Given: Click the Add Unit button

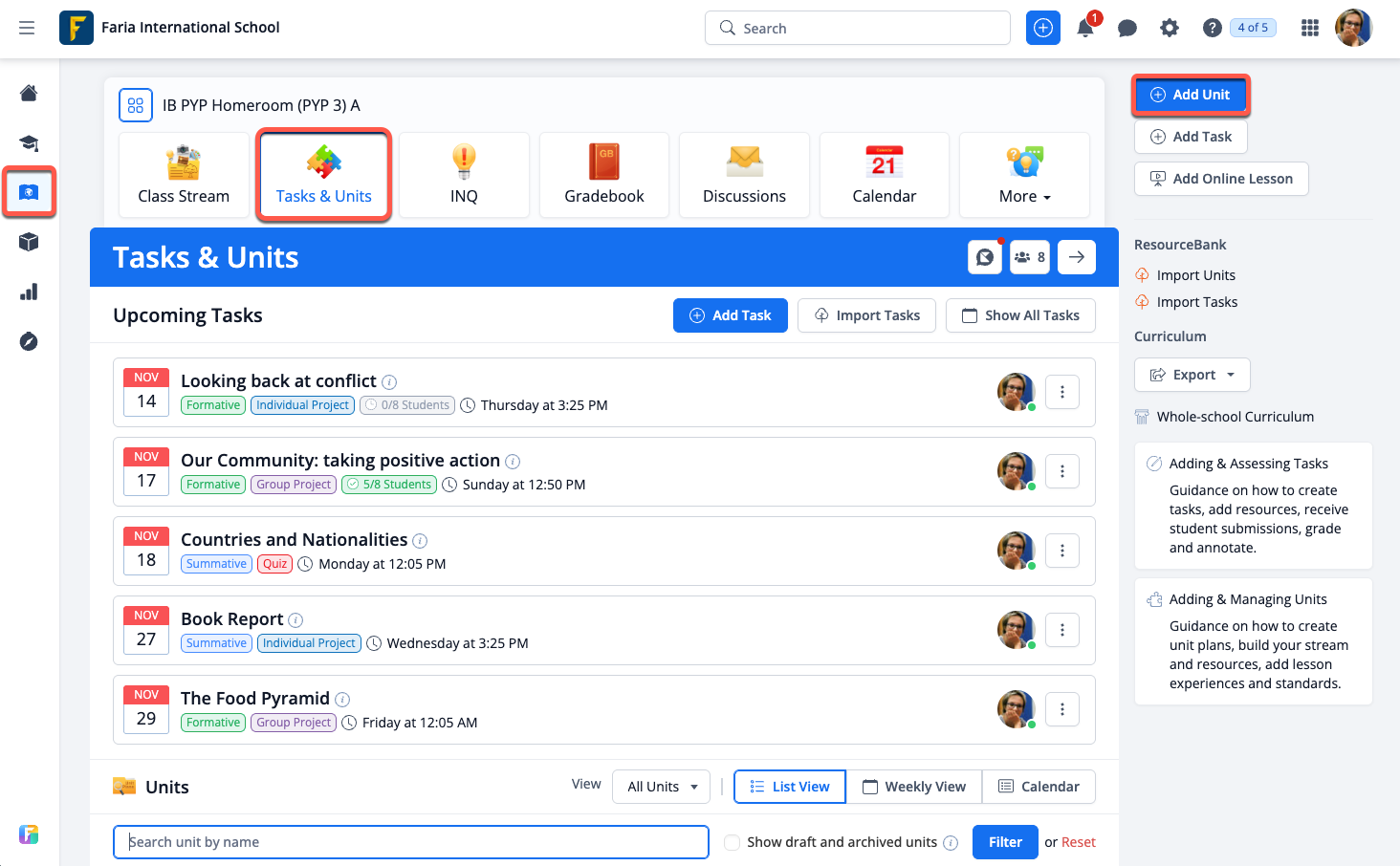Looking at the screenshot, I should 1190,95.
